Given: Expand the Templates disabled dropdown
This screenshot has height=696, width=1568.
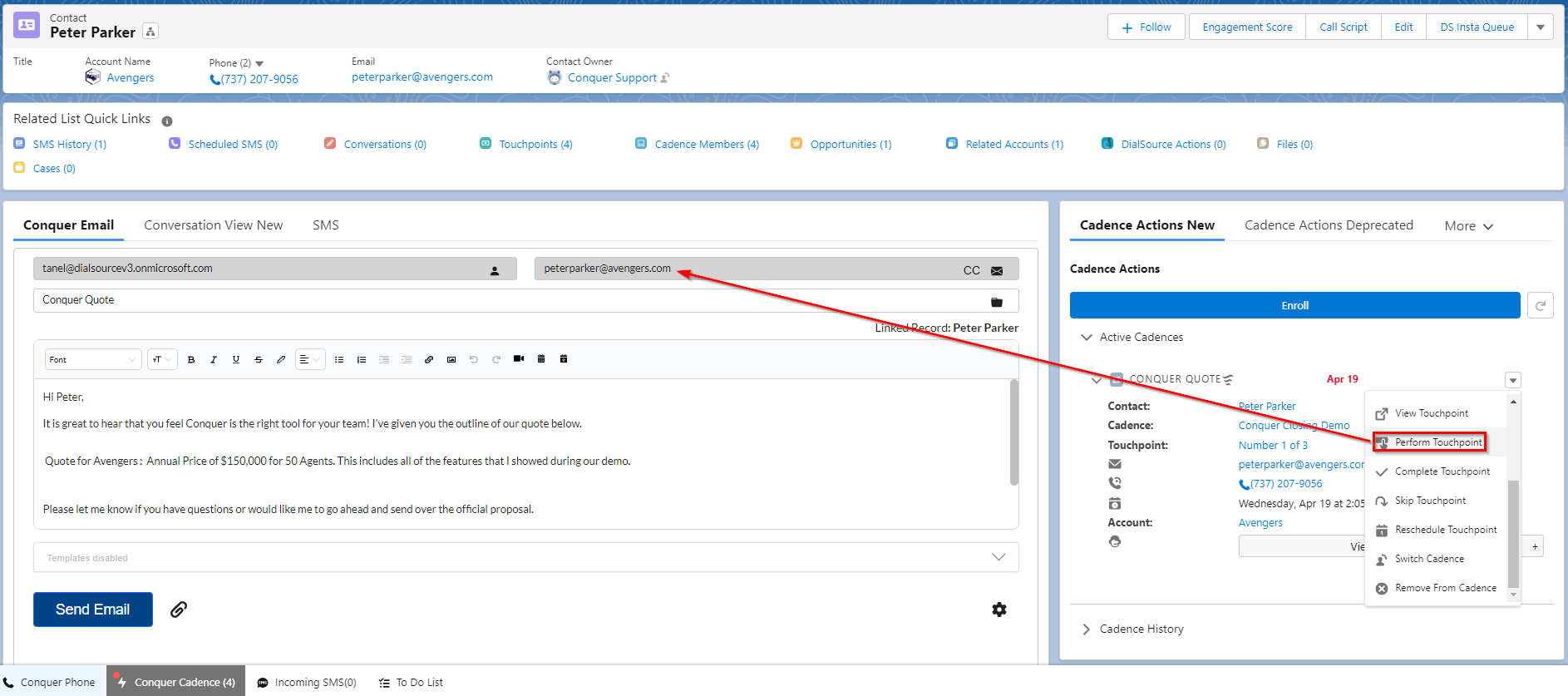Looking at the screenshot, I should 526,557.
